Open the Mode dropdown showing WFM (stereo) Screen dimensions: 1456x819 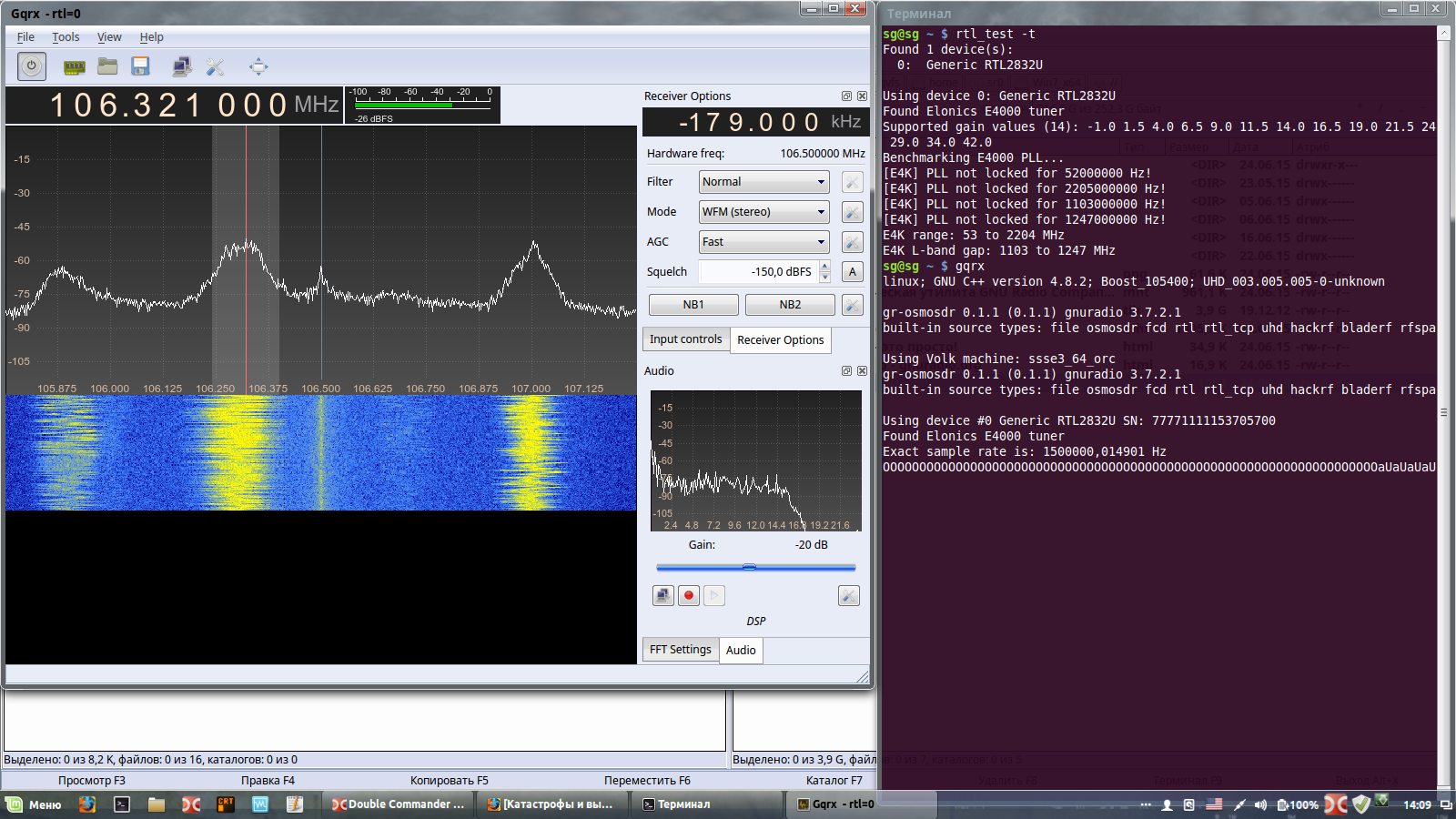click(x=763, y=212)
